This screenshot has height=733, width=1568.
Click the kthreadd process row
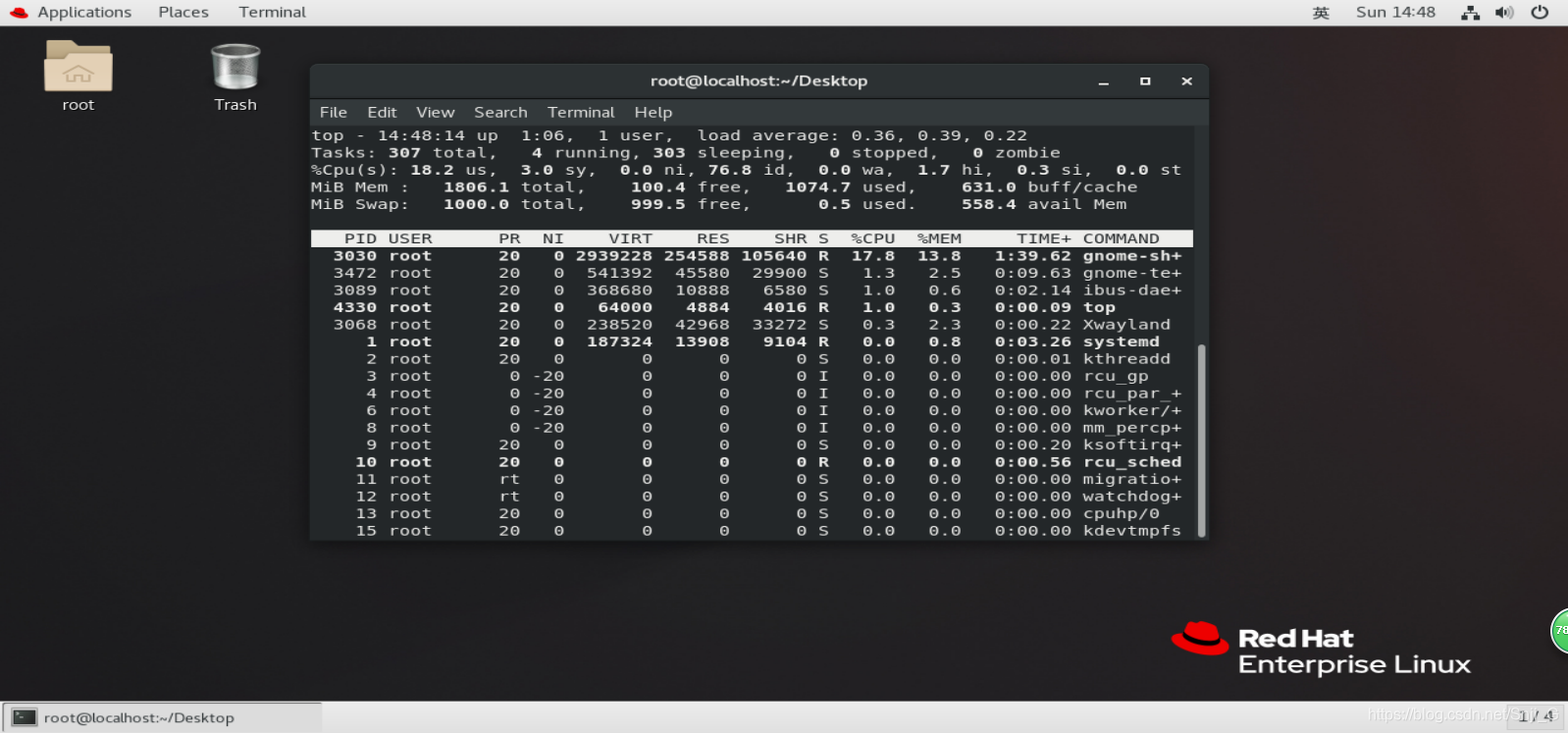click(x=752, y=359)
